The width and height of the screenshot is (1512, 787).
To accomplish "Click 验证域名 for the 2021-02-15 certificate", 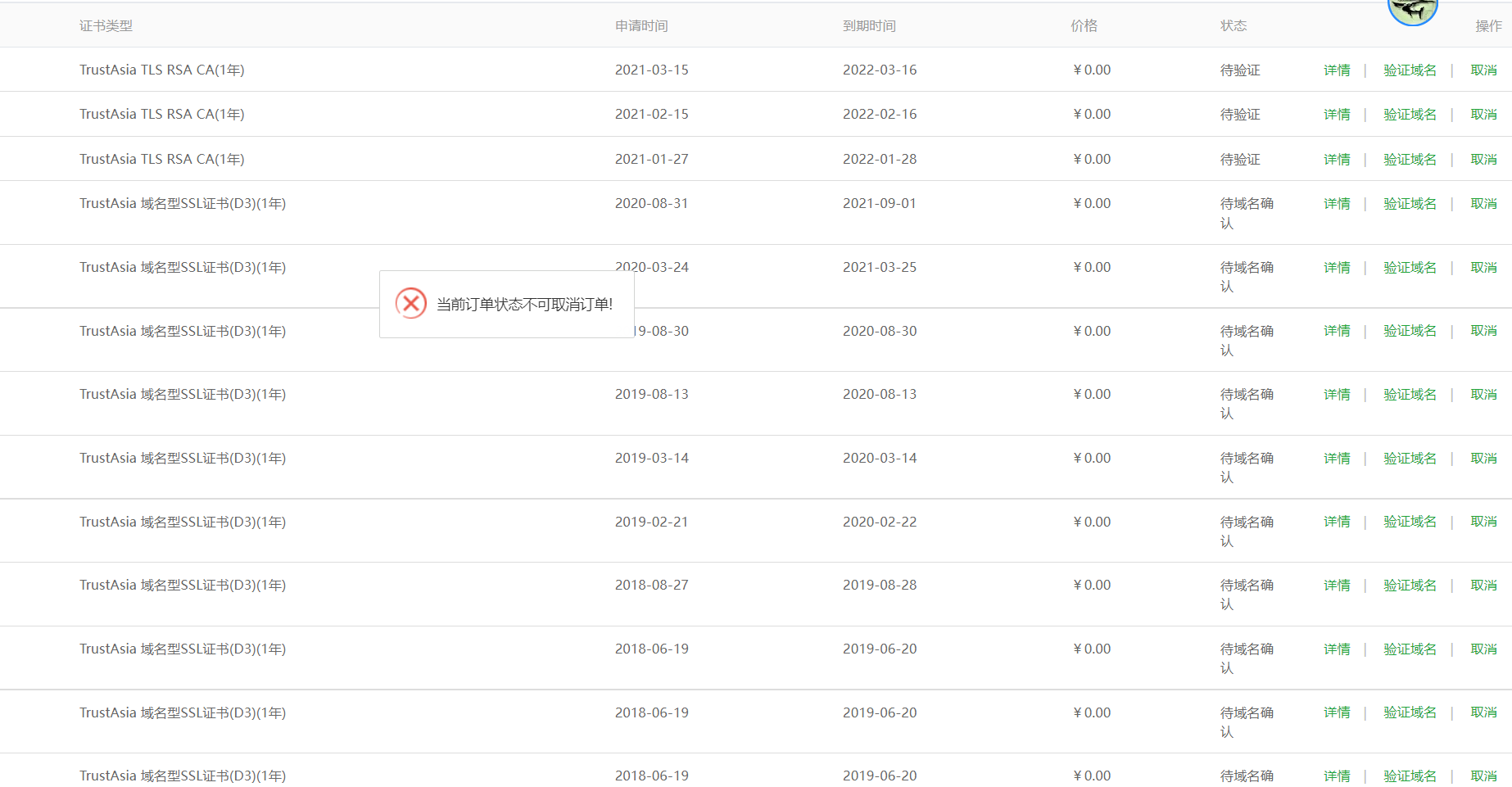I will 1410,115.
